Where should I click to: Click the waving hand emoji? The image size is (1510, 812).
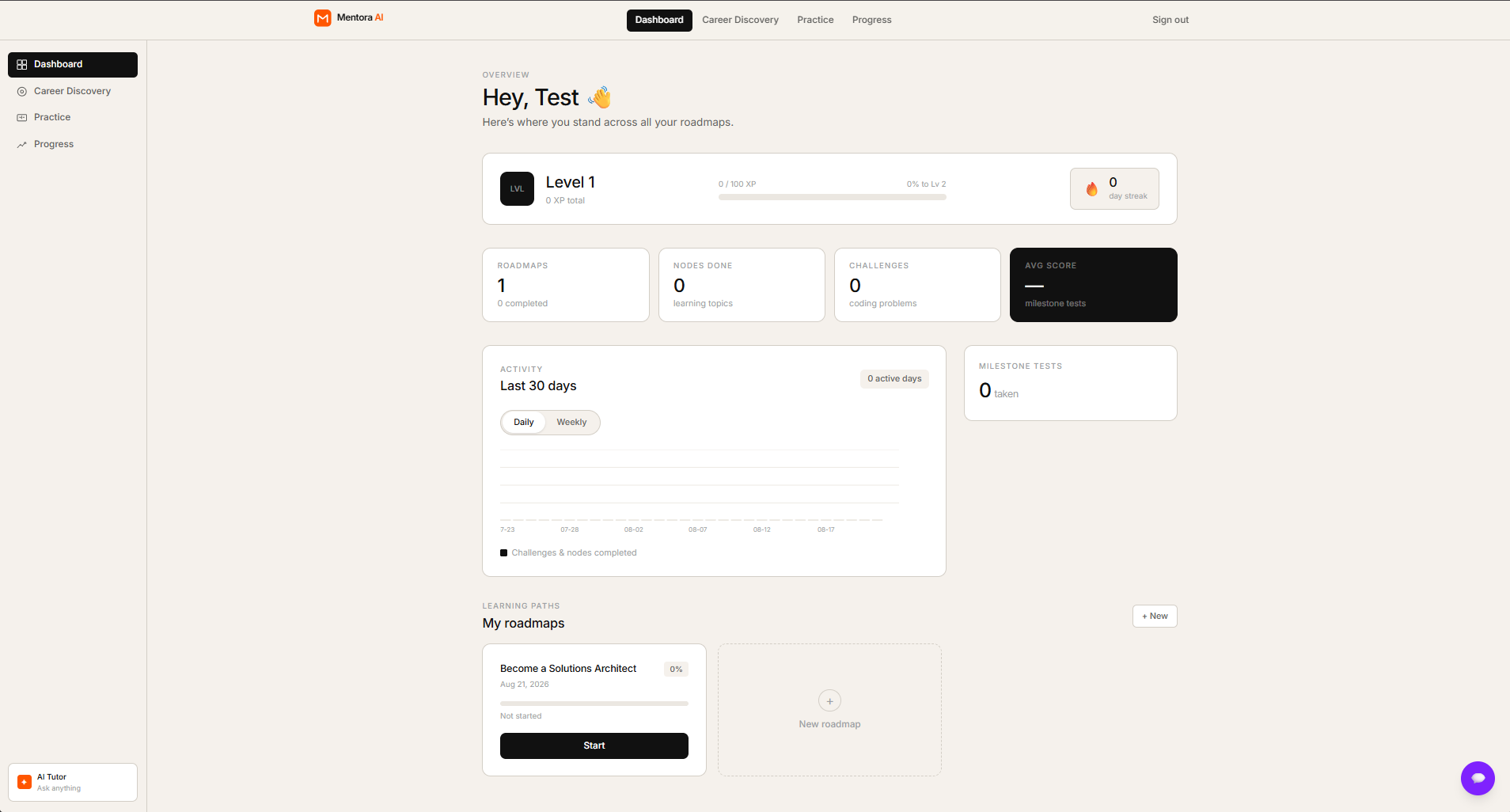(600, 97)
